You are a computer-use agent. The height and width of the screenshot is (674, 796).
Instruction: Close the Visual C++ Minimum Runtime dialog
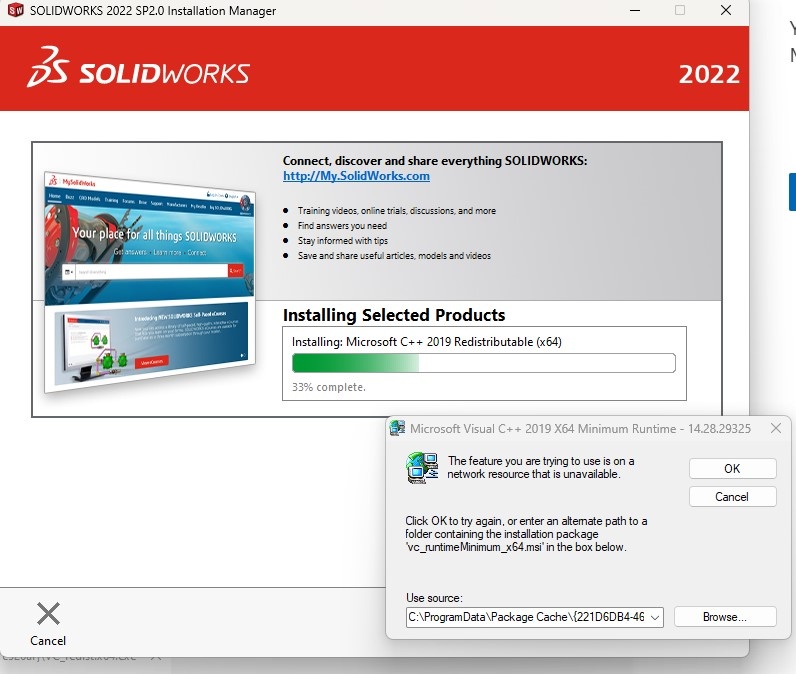click(776, 428)
